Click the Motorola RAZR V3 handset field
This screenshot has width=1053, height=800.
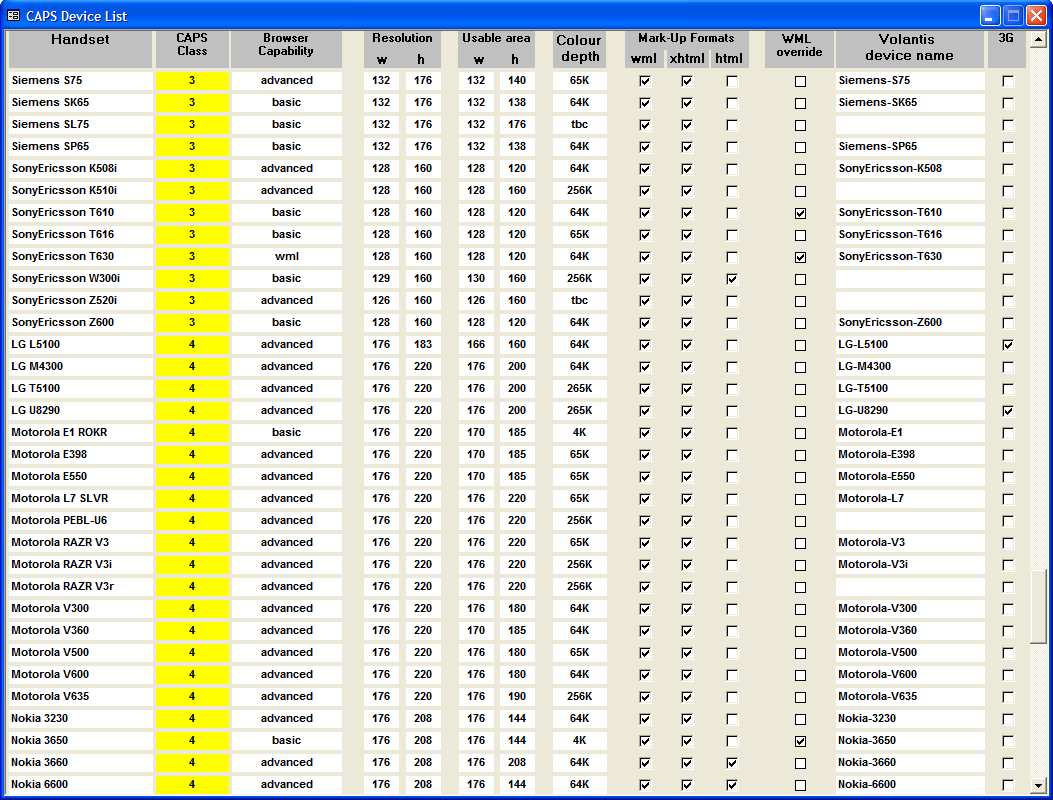[80, 543]
